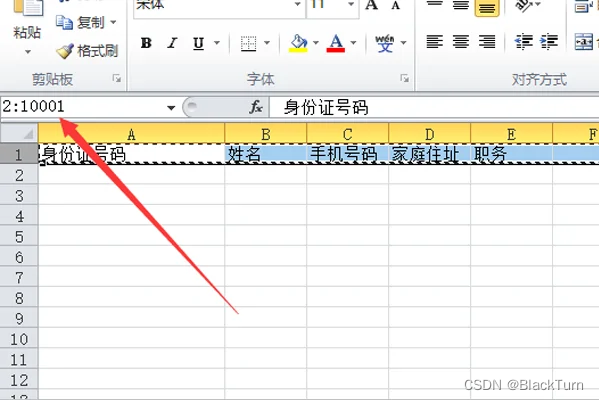Align text left in the cell
Image resolution: width=599 pixels, height=400 pixels.
[x=435, y=41]
